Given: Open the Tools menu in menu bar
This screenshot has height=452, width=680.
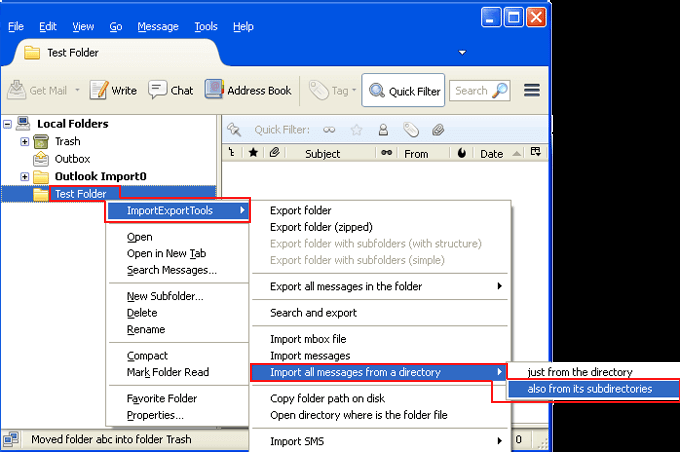Looking at the screenshot, I should coord(206,26).
